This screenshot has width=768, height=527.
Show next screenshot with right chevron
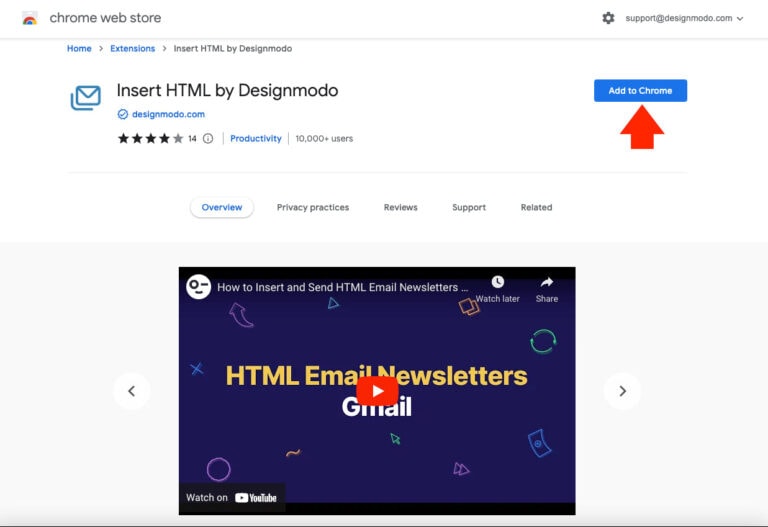point(622,391)
